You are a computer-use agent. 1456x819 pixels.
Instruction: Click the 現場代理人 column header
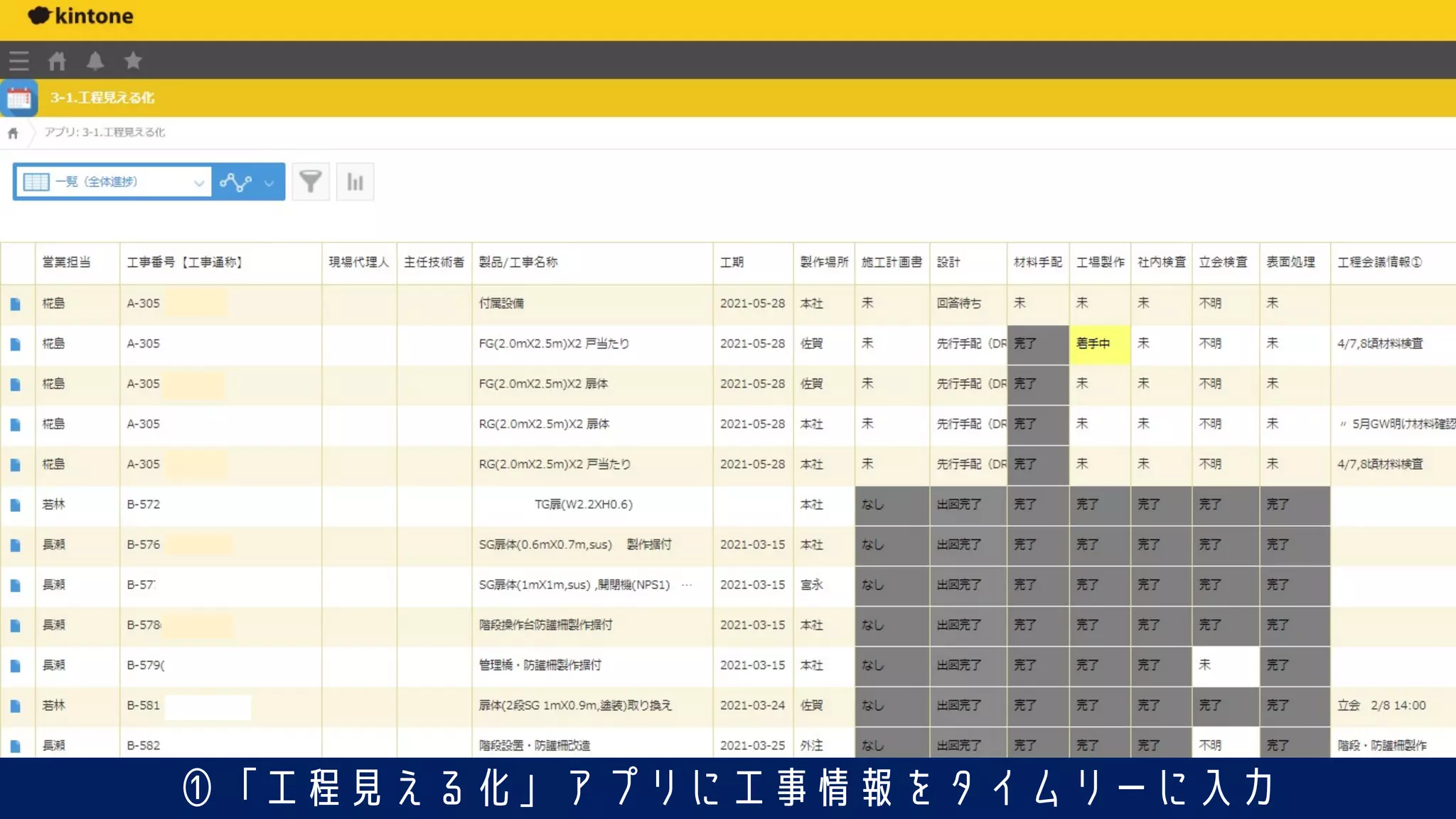359,262
